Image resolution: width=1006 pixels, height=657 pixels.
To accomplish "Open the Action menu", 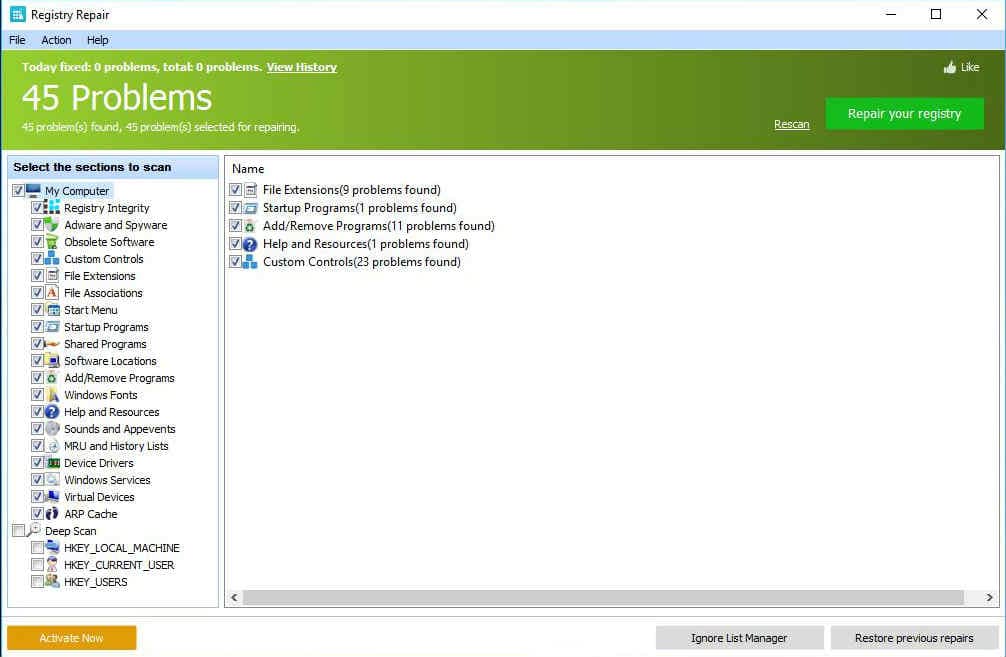I will [56, 40].
